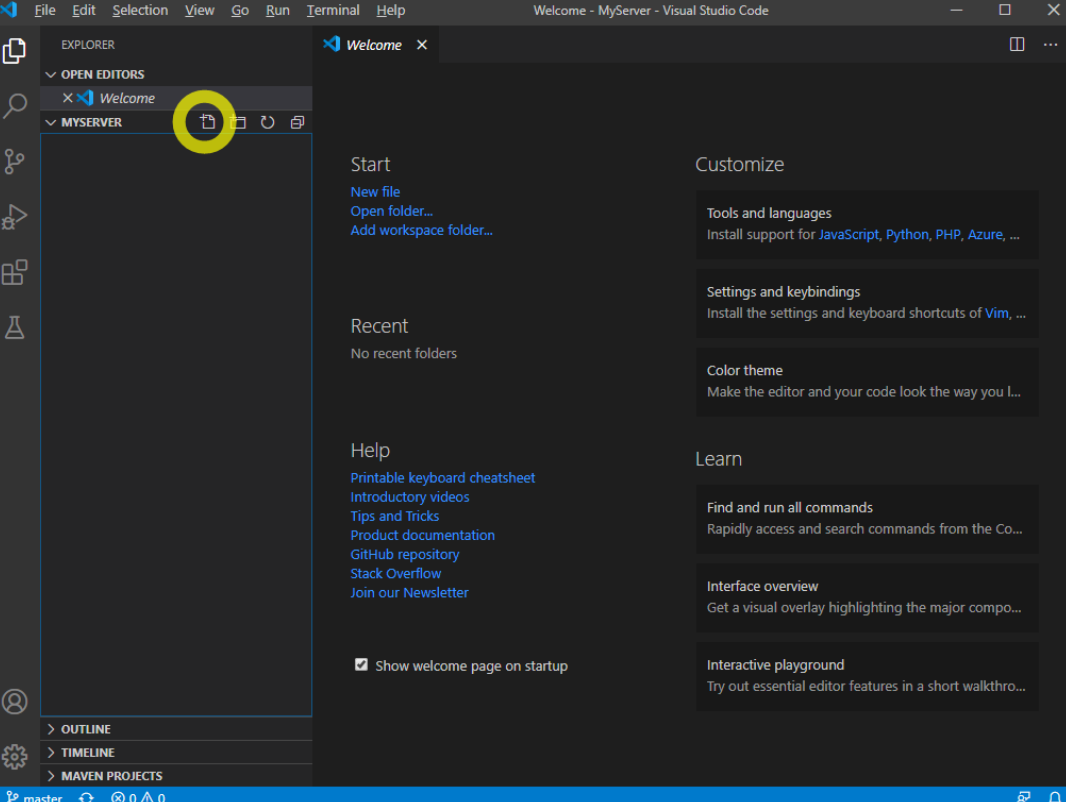Click Join our Newsletter link

[409, 592]
